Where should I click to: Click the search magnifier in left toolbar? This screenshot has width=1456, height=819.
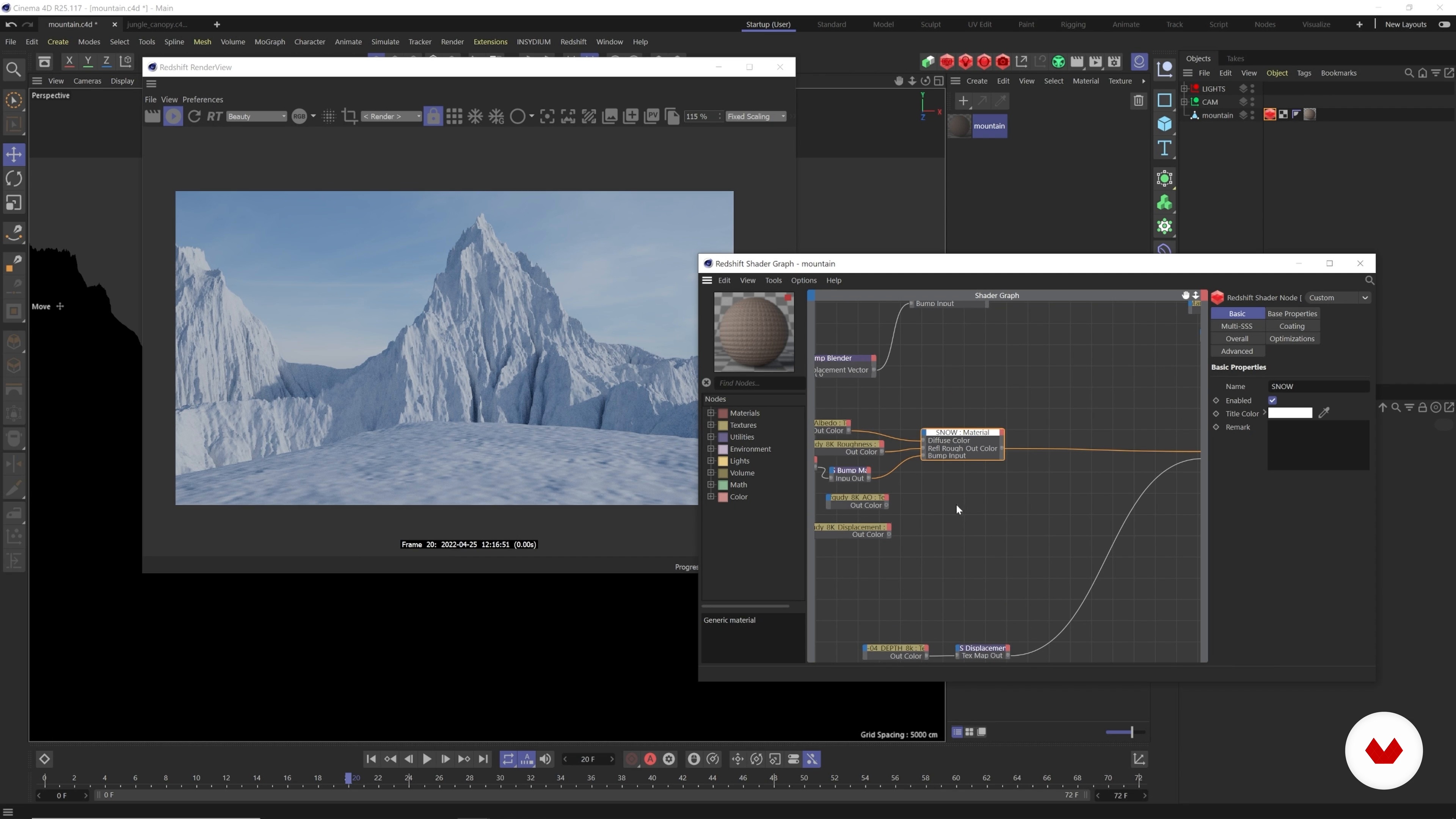point(14,69)
